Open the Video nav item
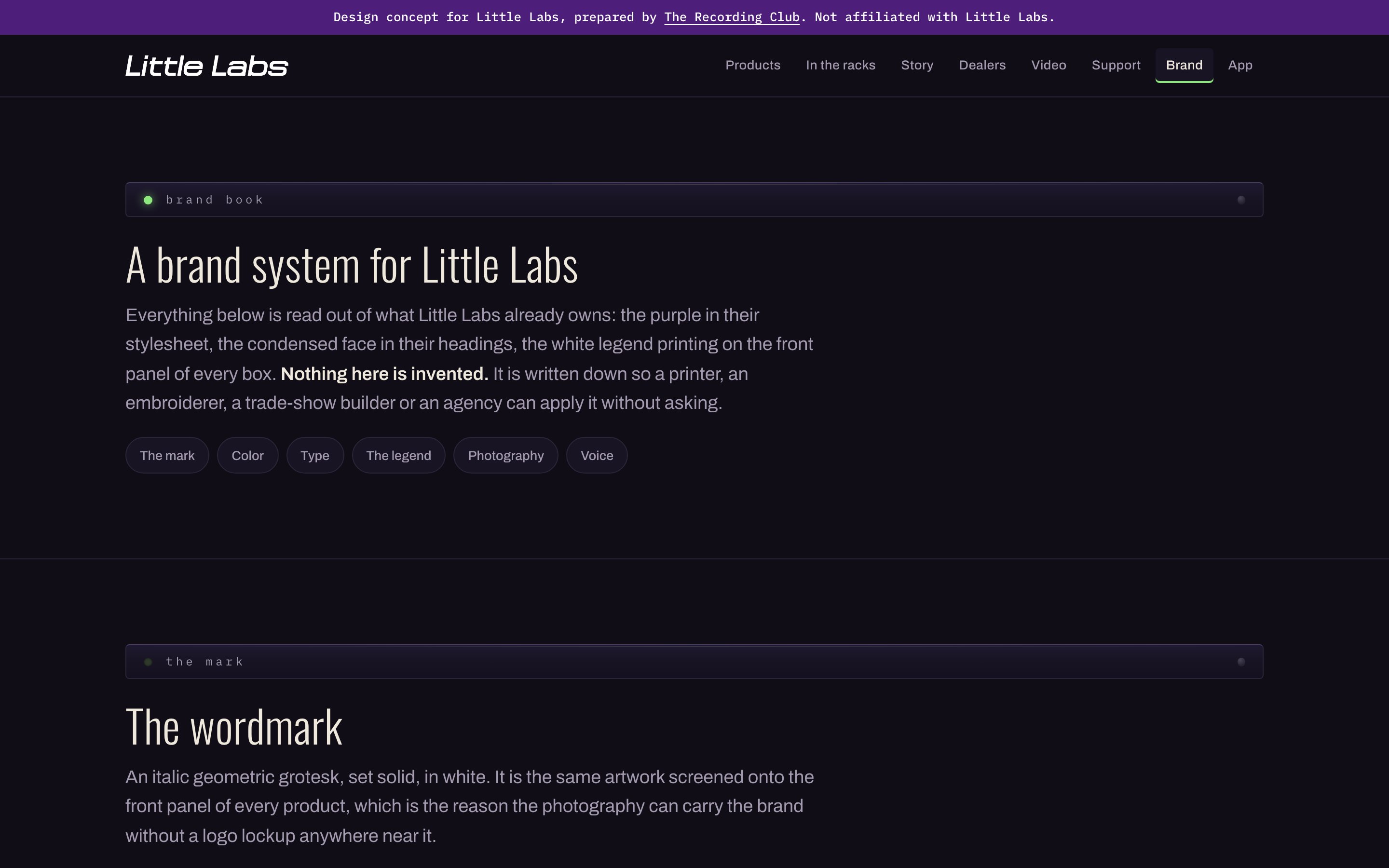Viewport: 1389px width, 868px height. point(1048,66)
